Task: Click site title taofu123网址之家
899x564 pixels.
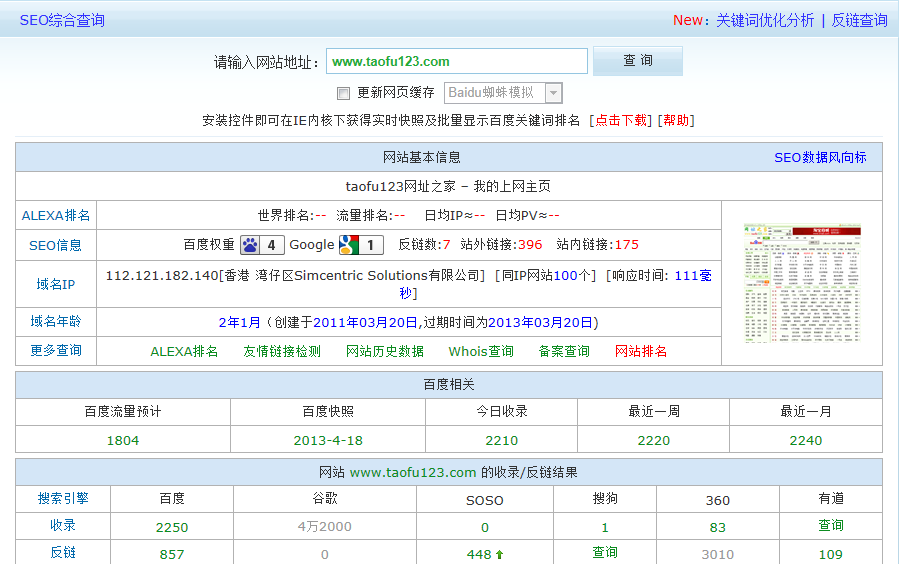Action: coord(400,186)
